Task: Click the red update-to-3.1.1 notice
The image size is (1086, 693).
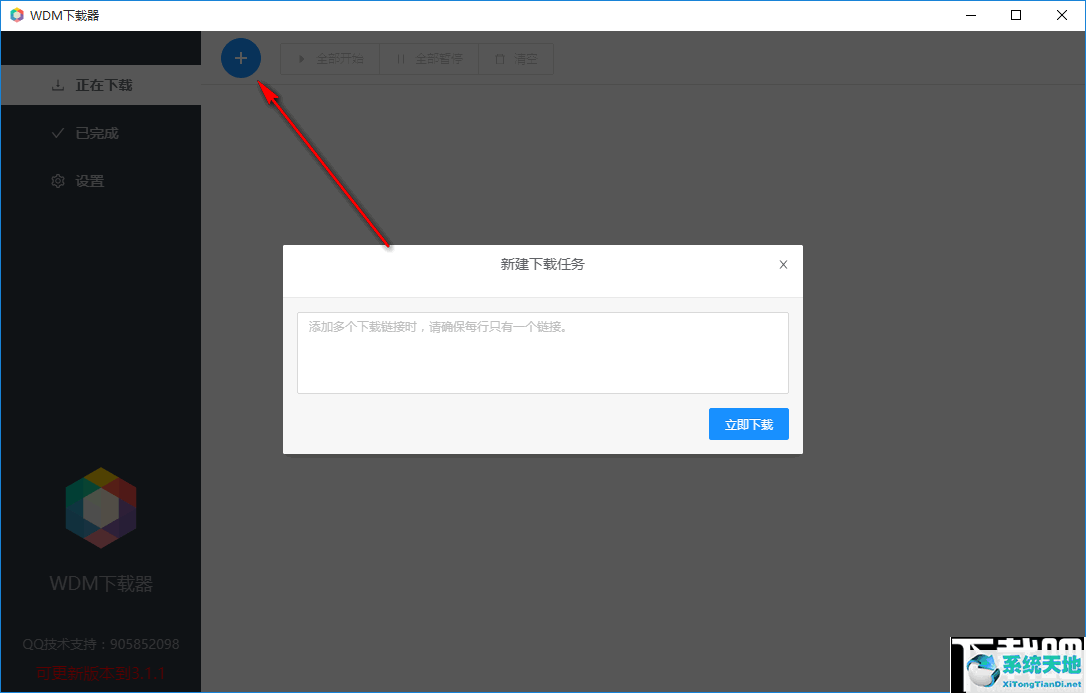Action: pyautogui.click(x=101, y=673)
